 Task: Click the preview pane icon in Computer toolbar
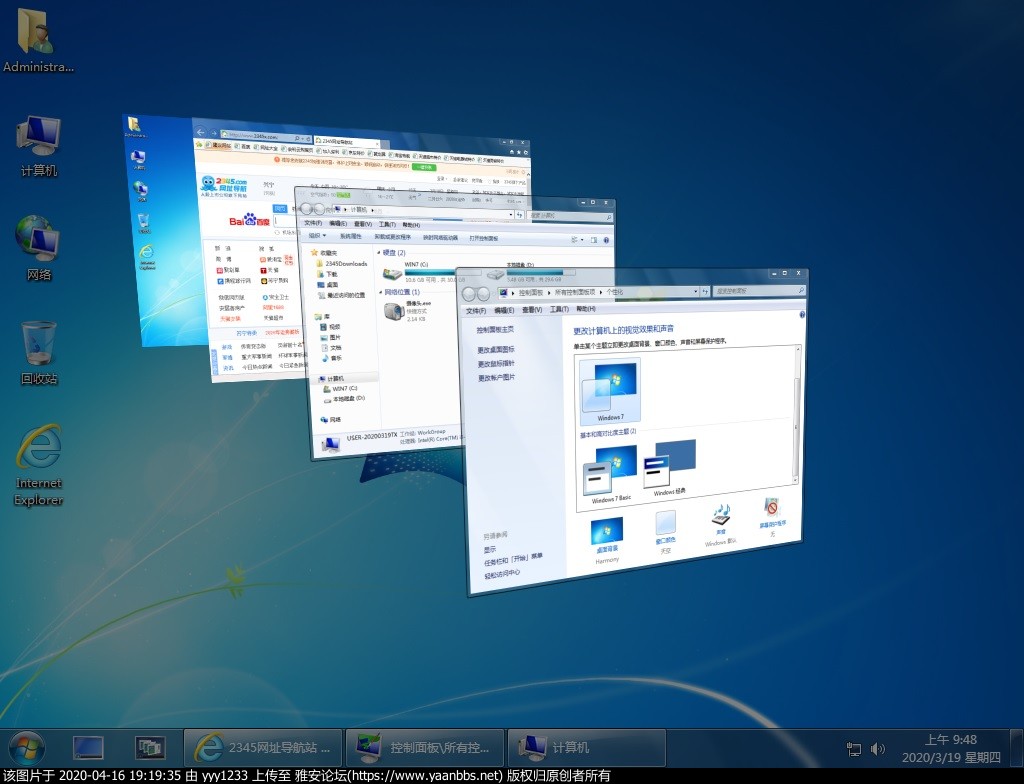pos(594,240)
